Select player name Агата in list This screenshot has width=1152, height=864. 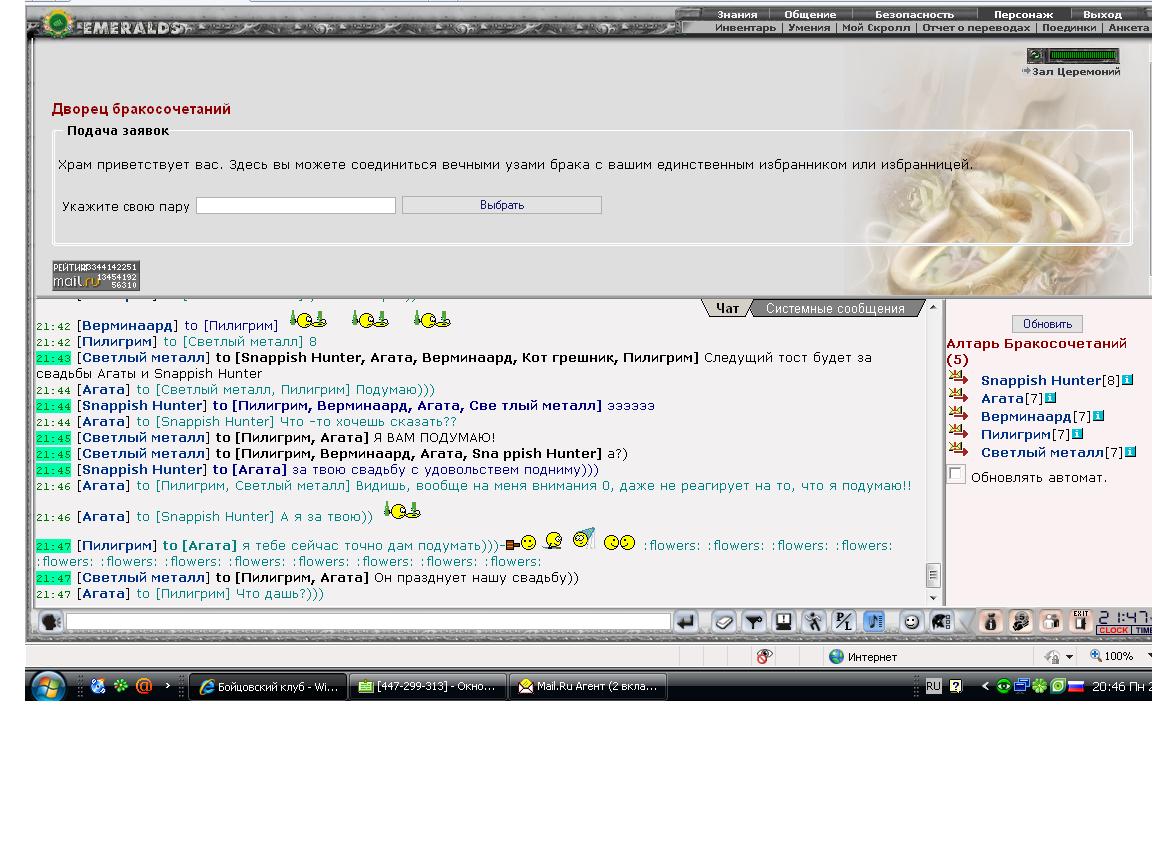1001,398
